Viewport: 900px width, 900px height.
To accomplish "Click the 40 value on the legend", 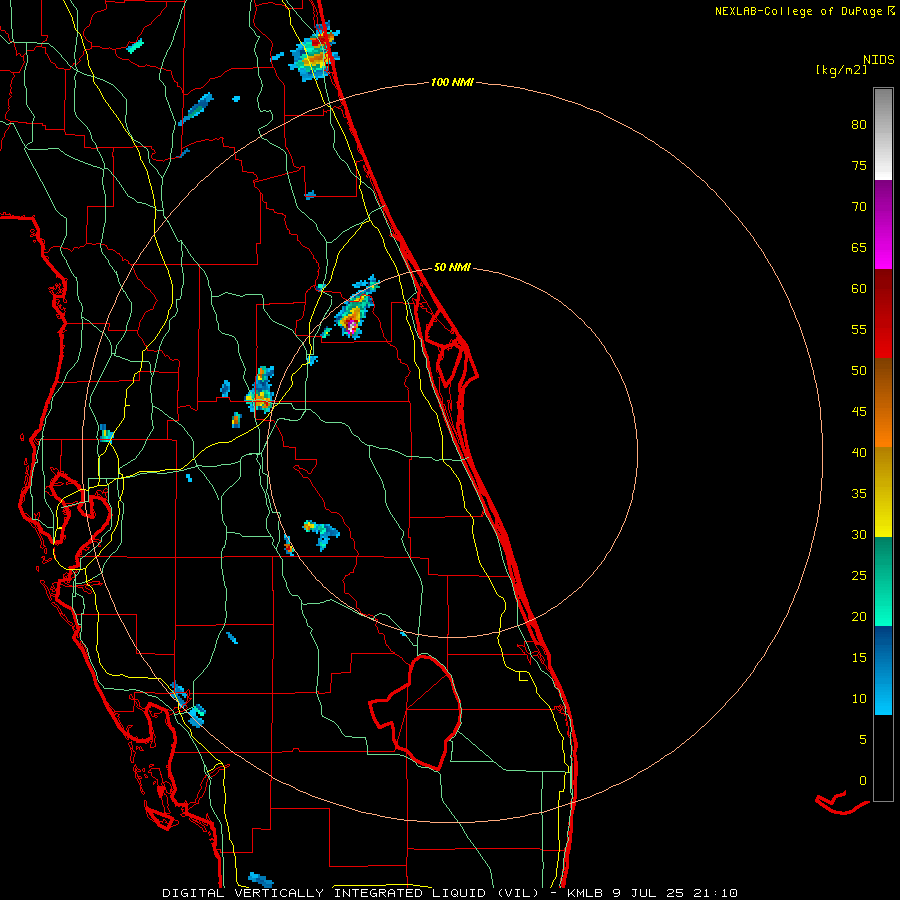I will [x=859, y=452].
